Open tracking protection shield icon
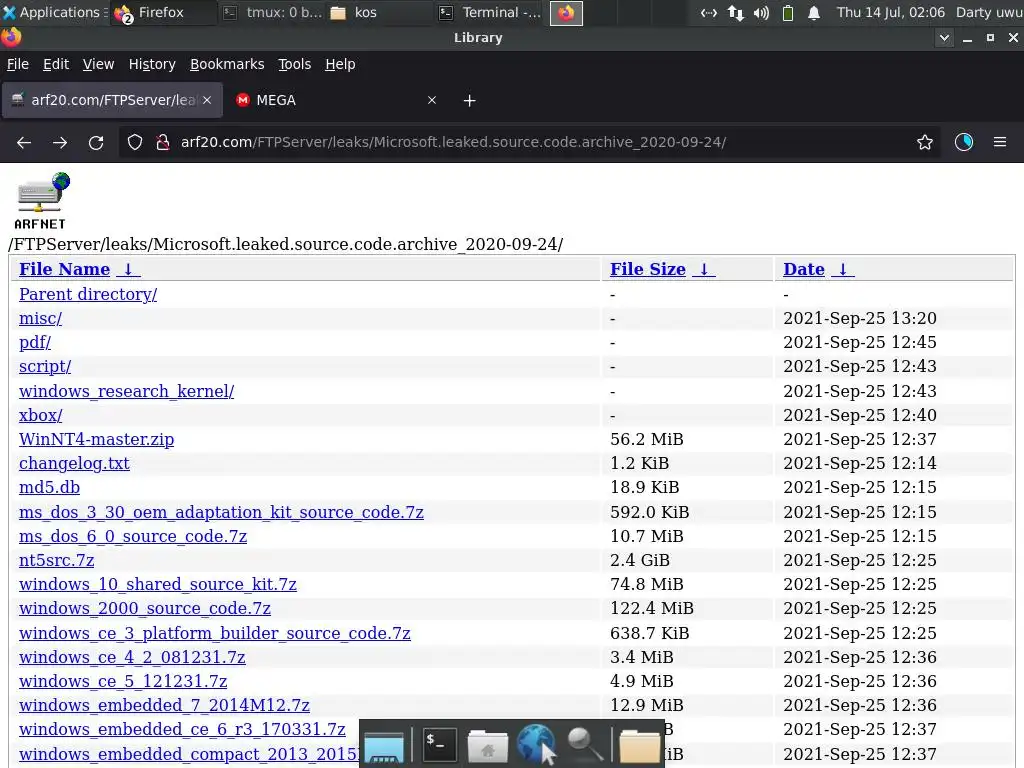Image resolution: width=1024 pixels, height=768 pixels. pyautogui.click(x=135, y=142)
